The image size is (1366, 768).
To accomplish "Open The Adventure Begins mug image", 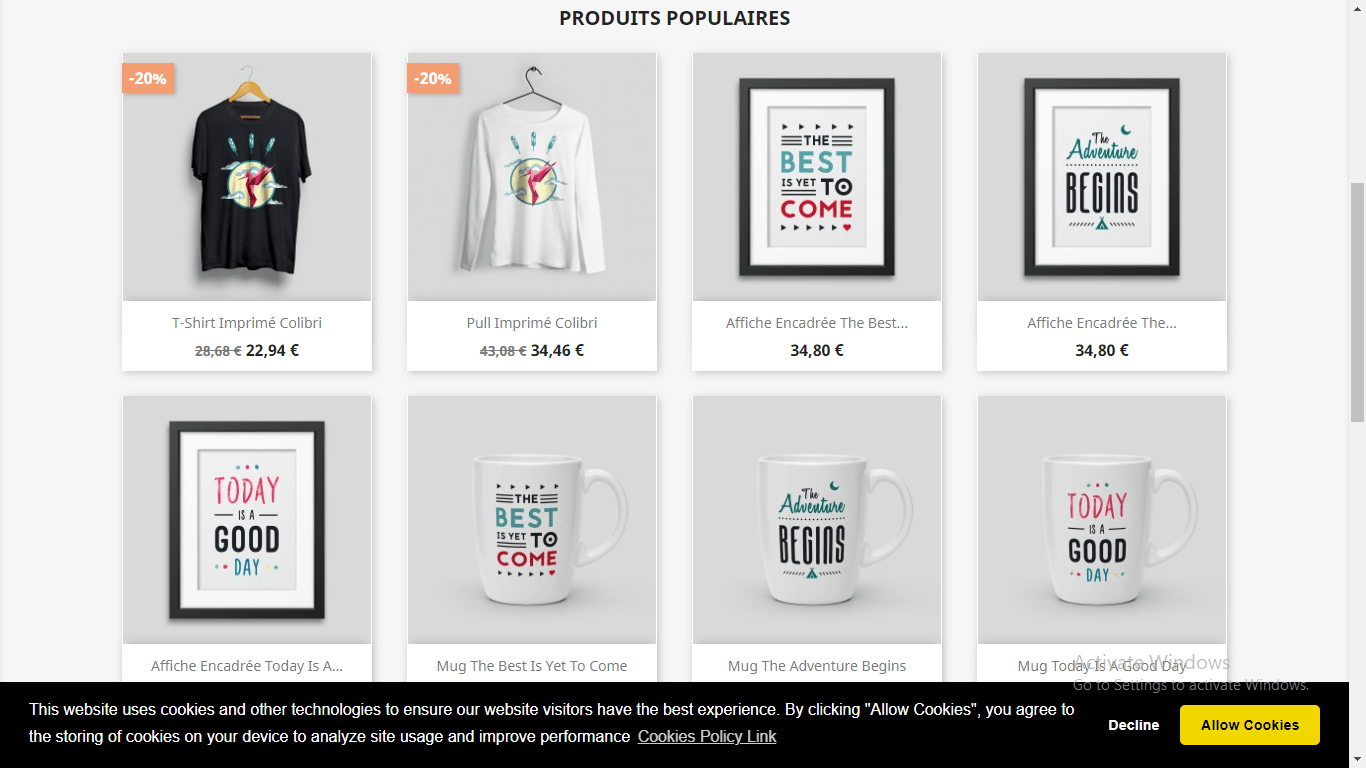I will coord(817,520).
